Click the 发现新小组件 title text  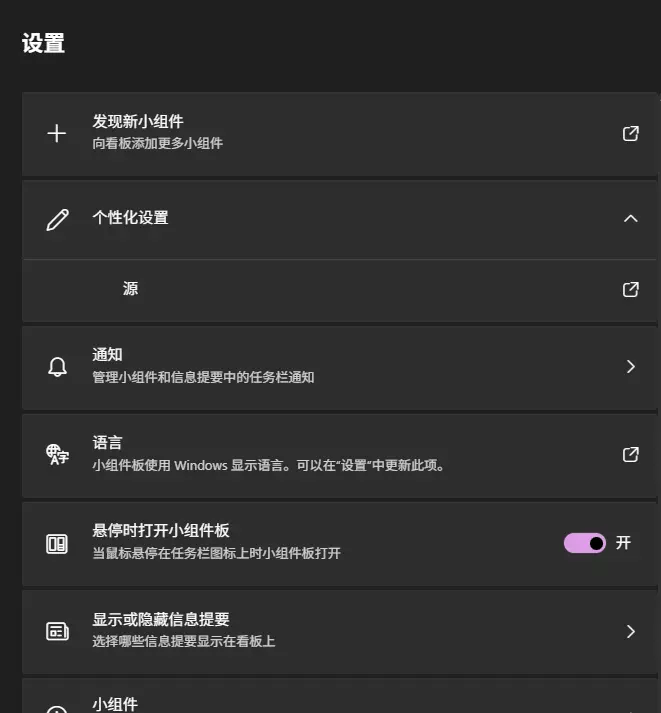point(138,122)
